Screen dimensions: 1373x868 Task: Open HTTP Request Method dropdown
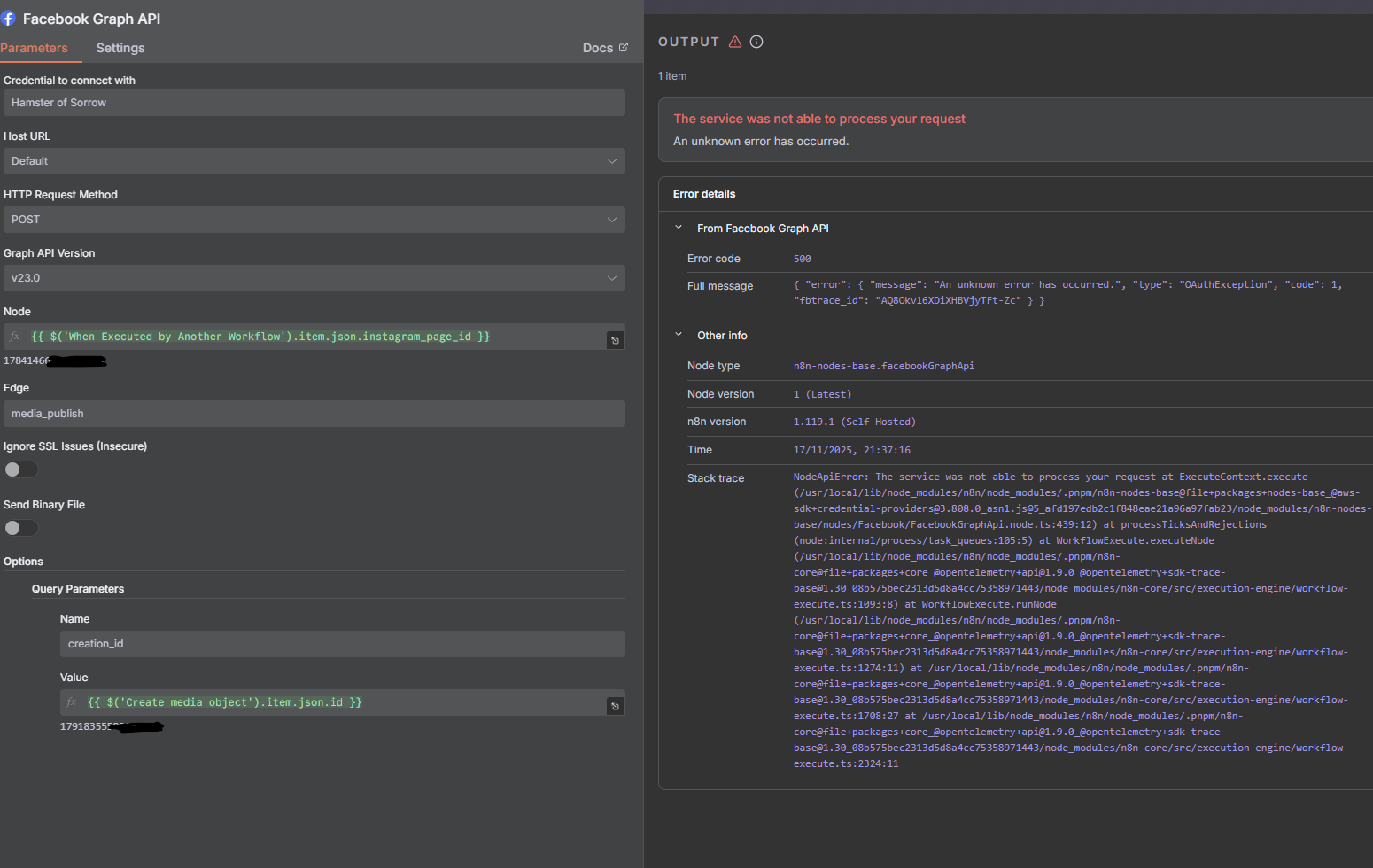(314, 220)
